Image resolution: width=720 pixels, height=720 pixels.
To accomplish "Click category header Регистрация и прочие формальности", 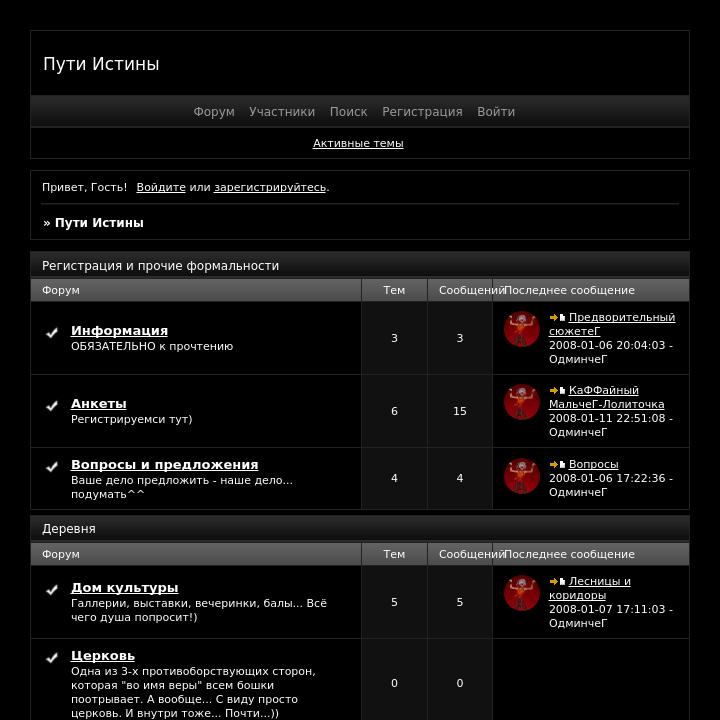I will [160, 266].
